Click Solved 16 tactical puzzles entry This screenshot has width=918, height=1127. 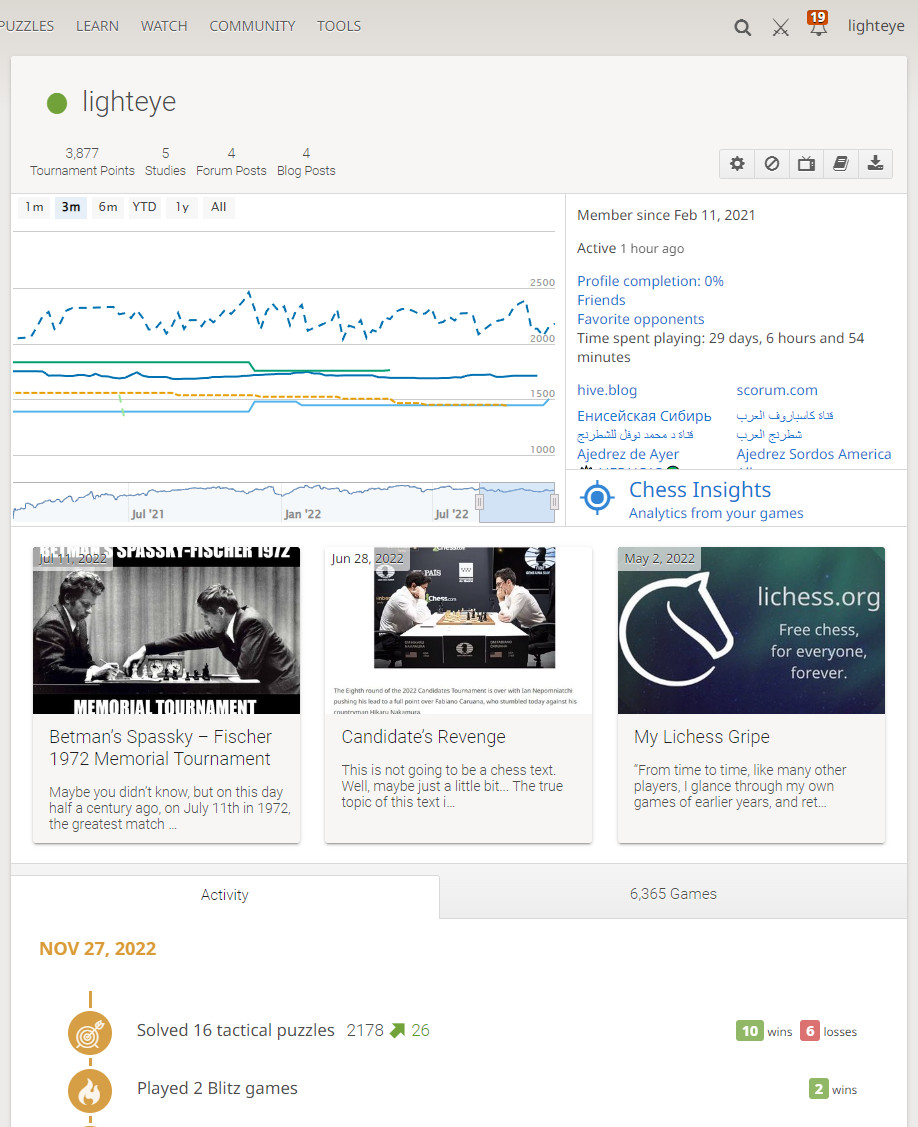click(236, 1030)
